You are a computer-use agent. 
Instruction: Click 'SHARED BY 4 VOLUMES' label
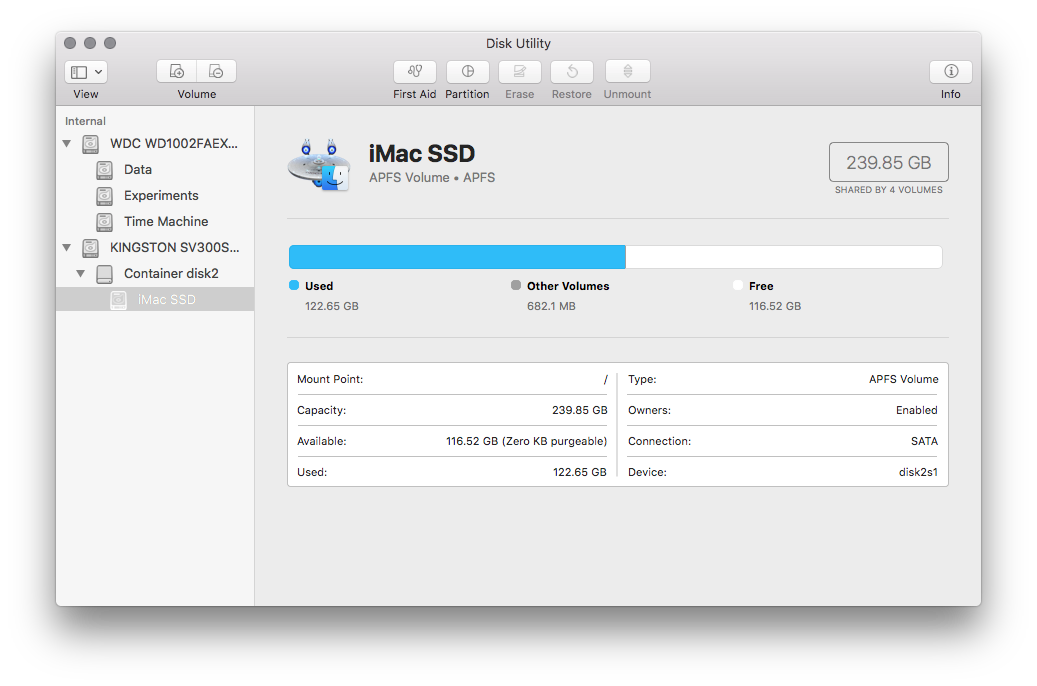tap(889, 190)
